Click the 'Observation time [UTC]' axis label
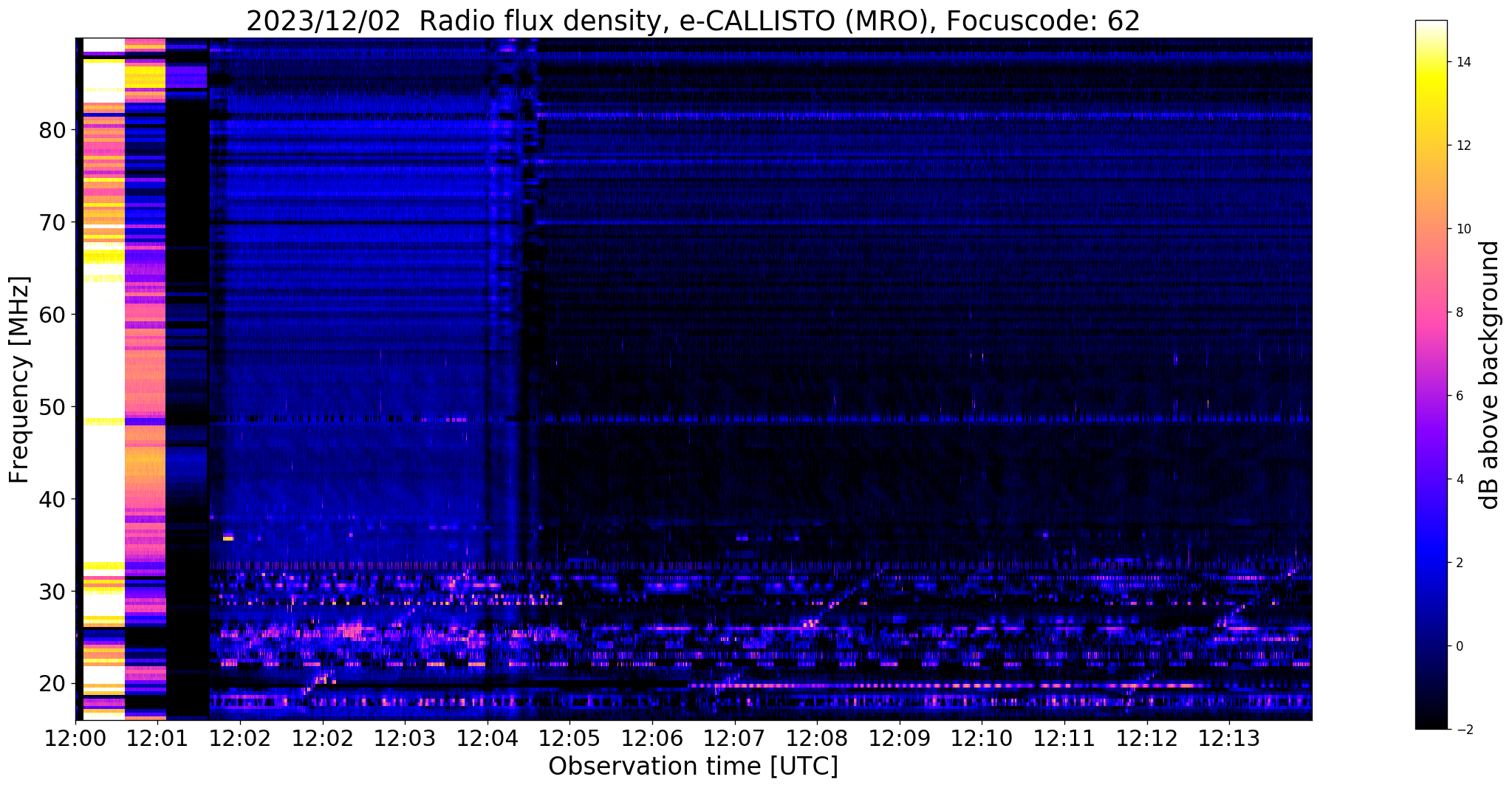The height and width of the screenshot is (788, 1512). point(693,767)
